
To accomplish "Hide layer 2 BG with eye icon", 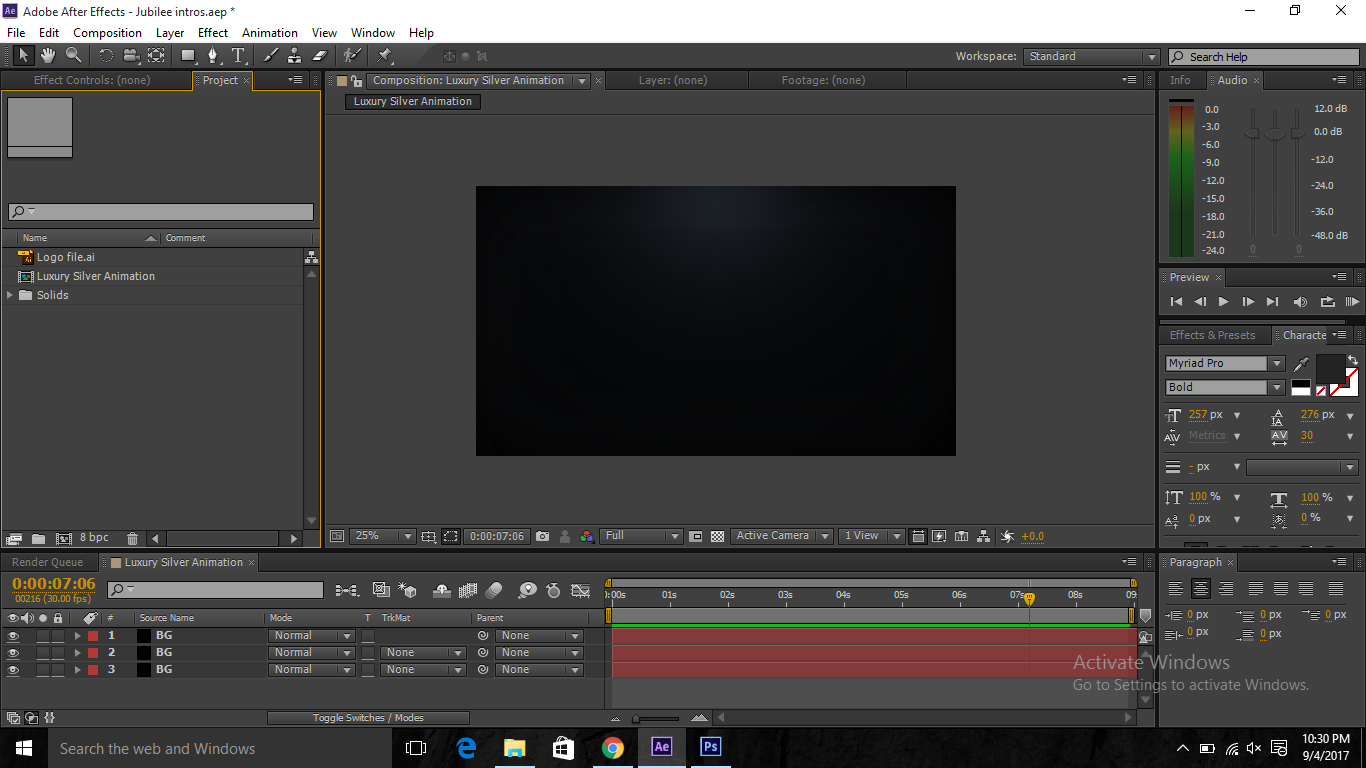I will coord(13,653).
